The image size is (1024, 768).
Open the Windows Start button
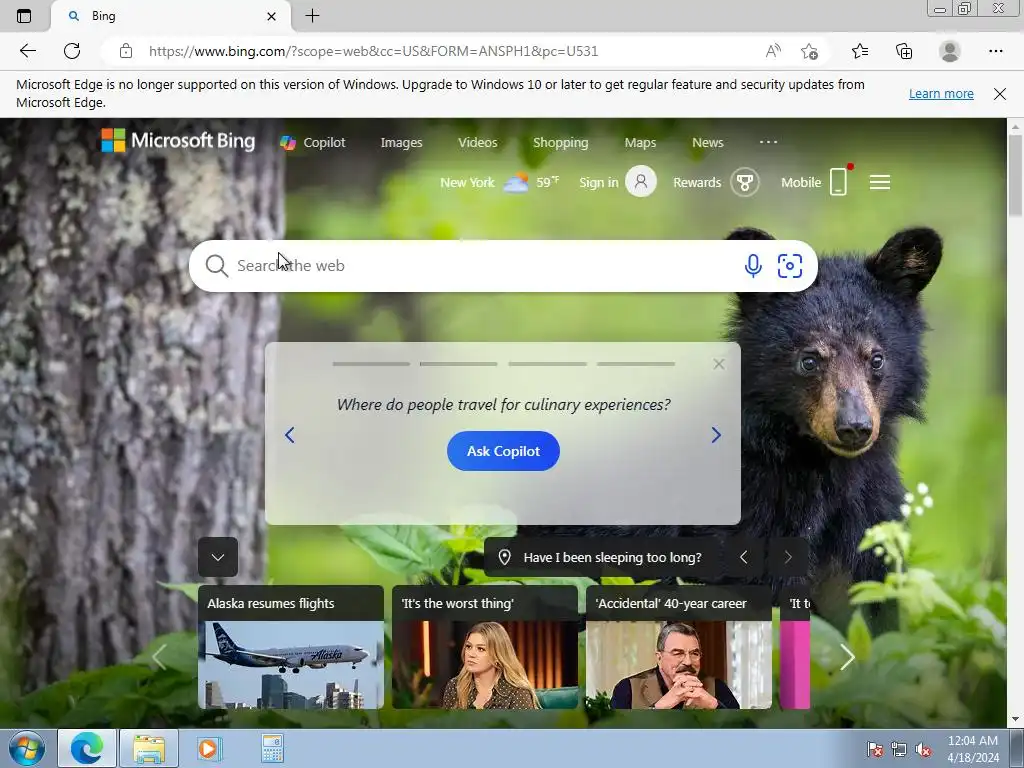click(x=27, y=748)
